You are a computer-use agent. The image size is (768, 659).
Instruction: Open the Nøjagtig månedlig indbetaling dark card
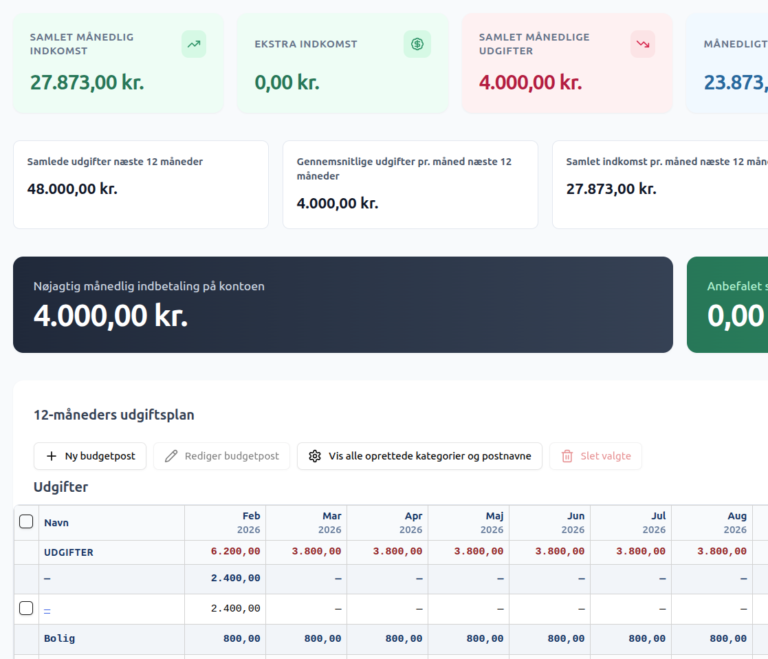tap(343, 305)
